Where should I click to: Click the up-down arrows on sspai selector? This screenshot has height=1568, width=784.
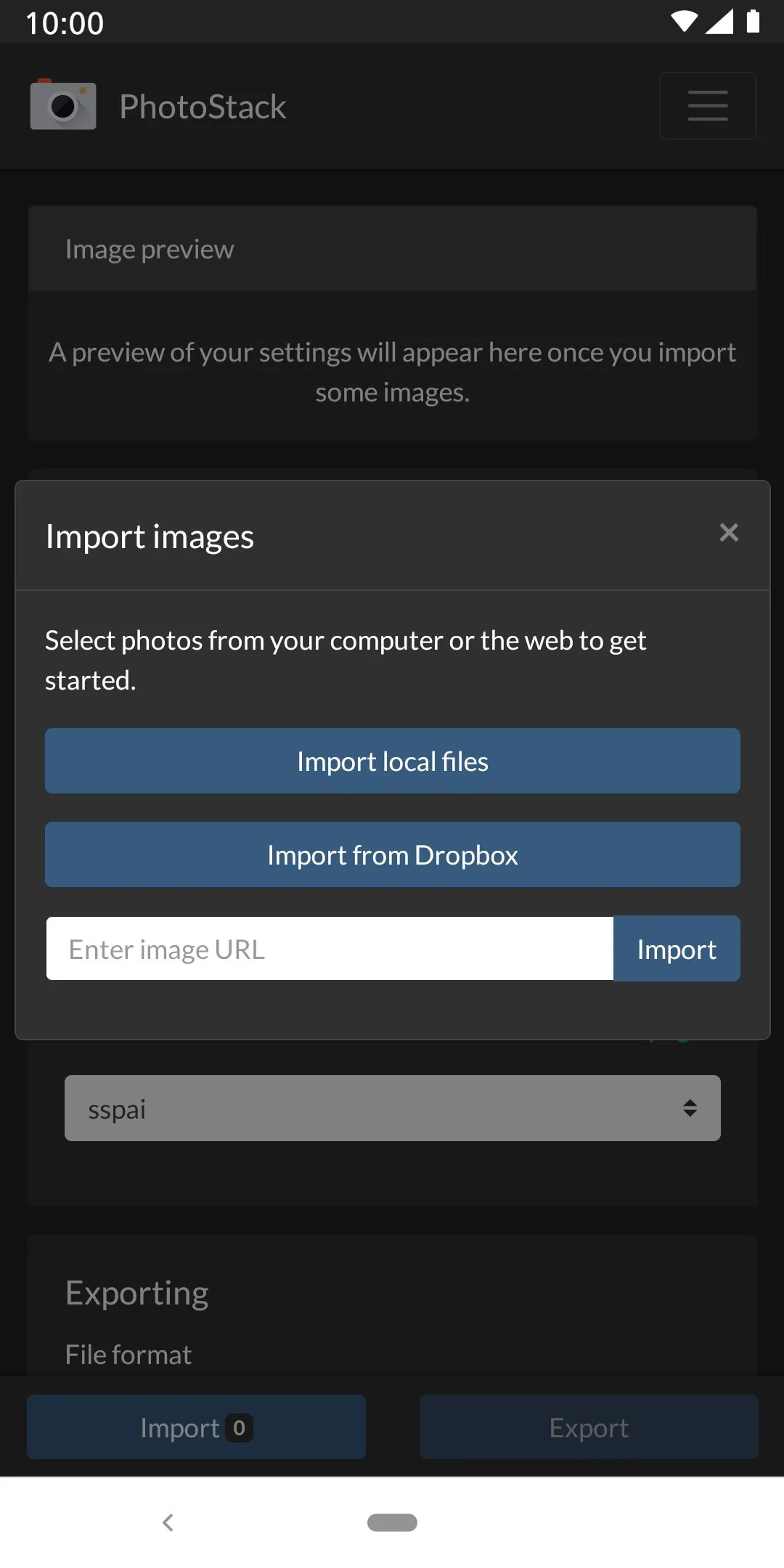pos(690,1108)
